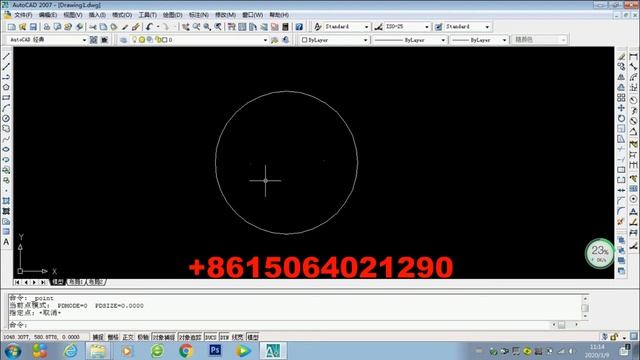
Task: Open the AutoCAD 经典 workspace dropdown
Action: (84, 40)
